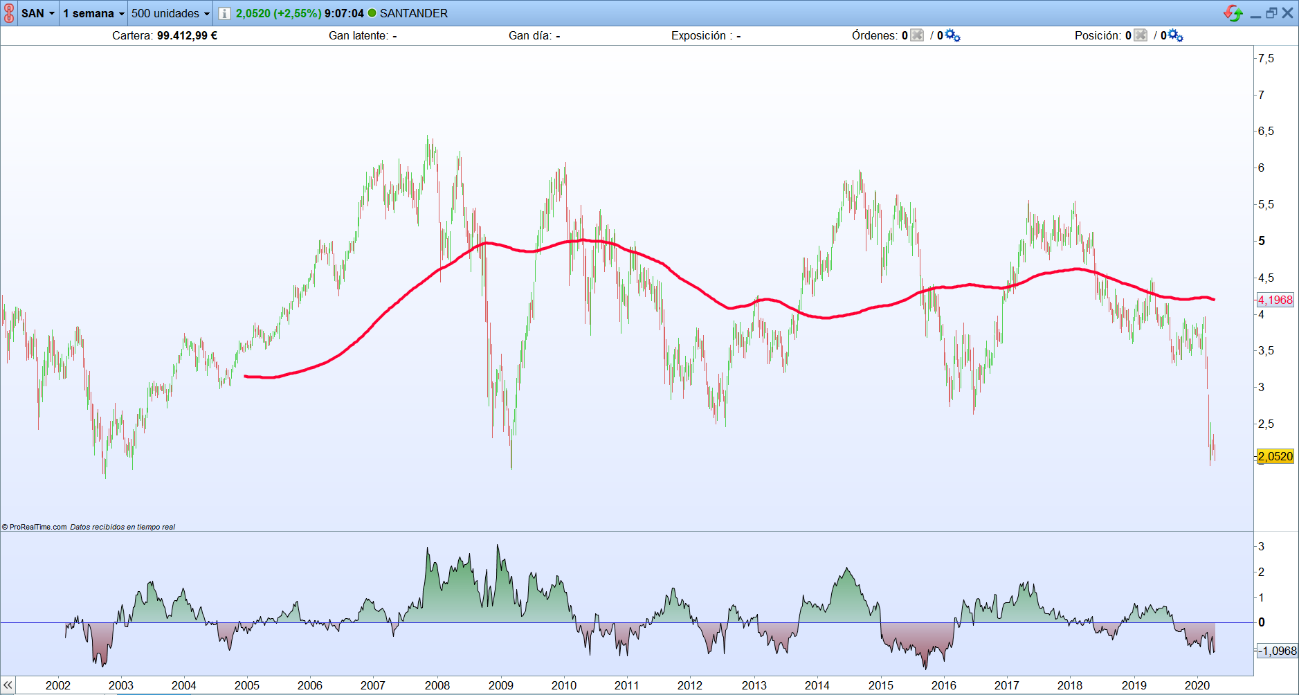
Task: Click the 5 price scale label
Action: click(x=1263, y=241)
